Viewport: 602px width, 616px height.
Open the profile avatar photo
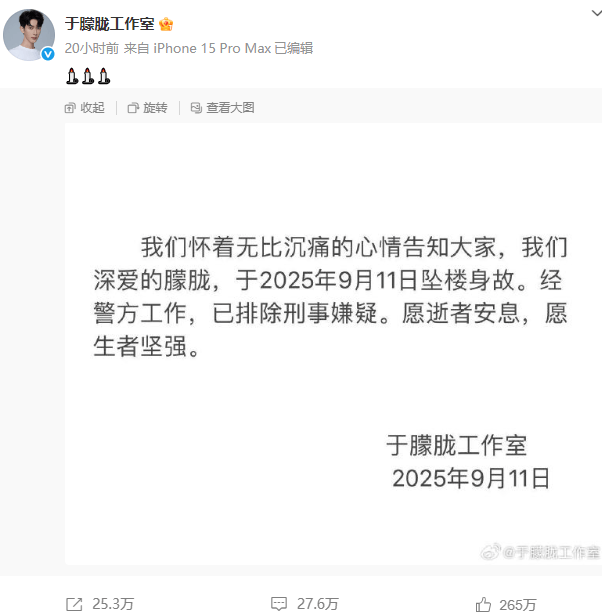[x=29, y=35]
